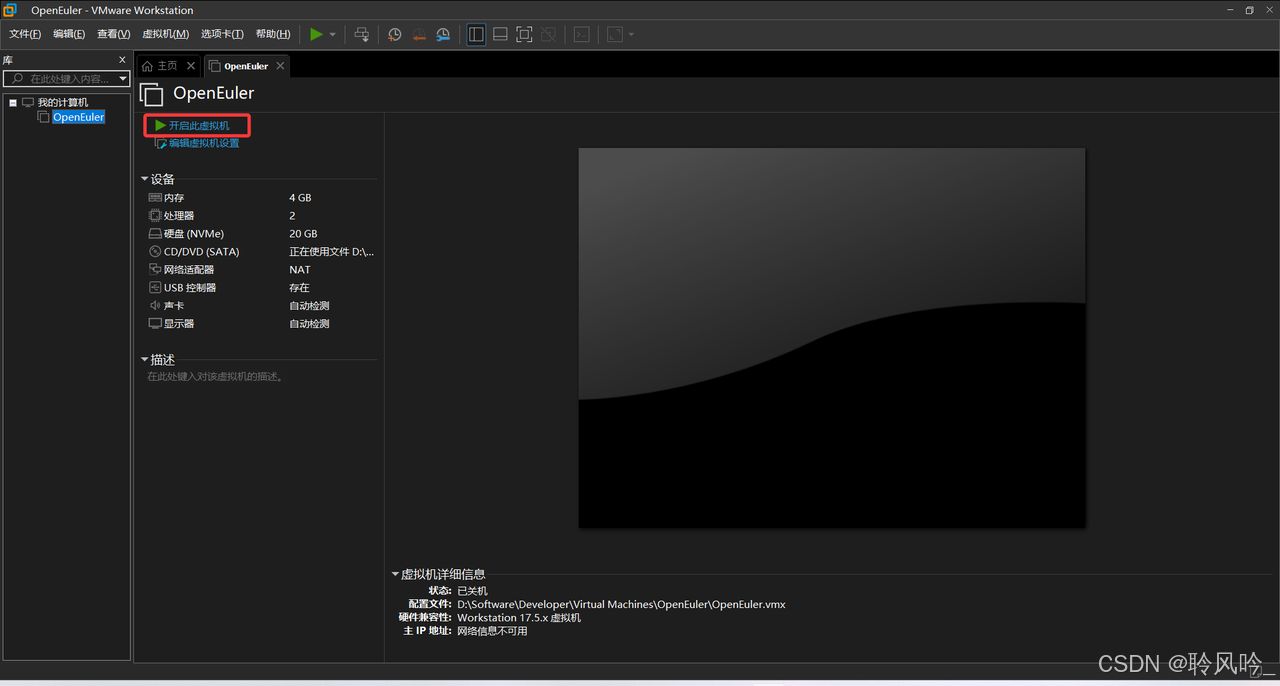Click the CPU icon beside 处理器
Screen dimensions: 1280x686
click(x=155, y=216)
